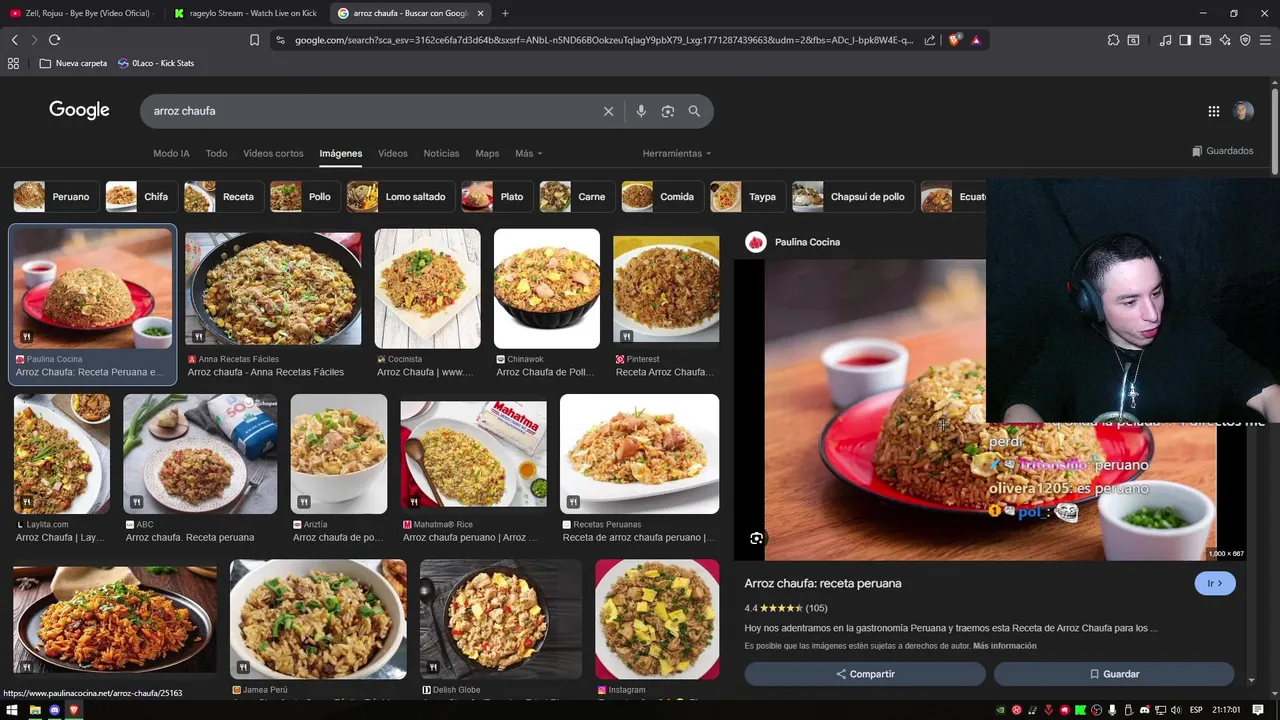Viewport: 1280px width, 720px height.
Task: Open the Leo AI sparkle icon
Action: pos(1225,40)
